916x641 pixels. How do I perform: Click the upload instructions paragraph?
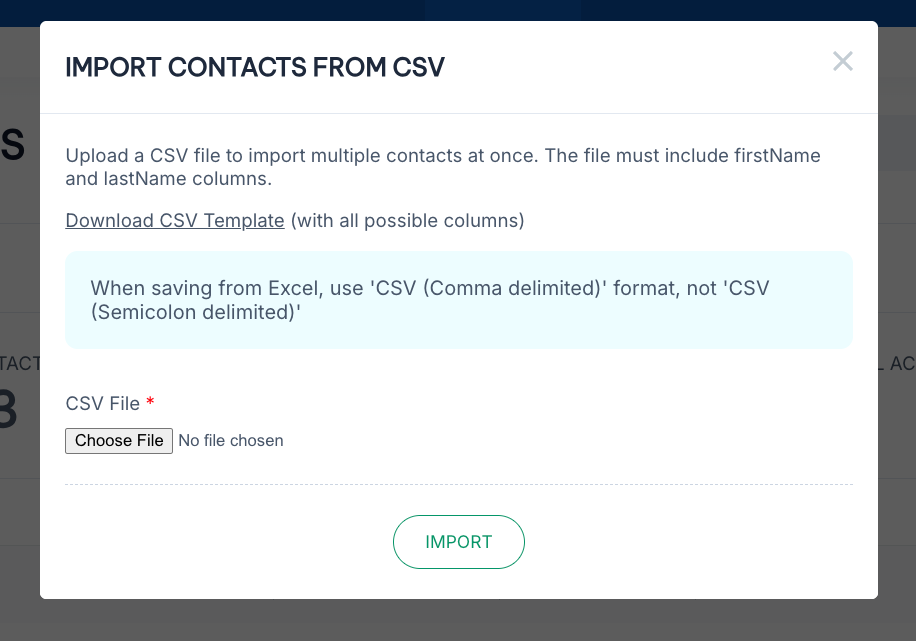tap(443, 168)
